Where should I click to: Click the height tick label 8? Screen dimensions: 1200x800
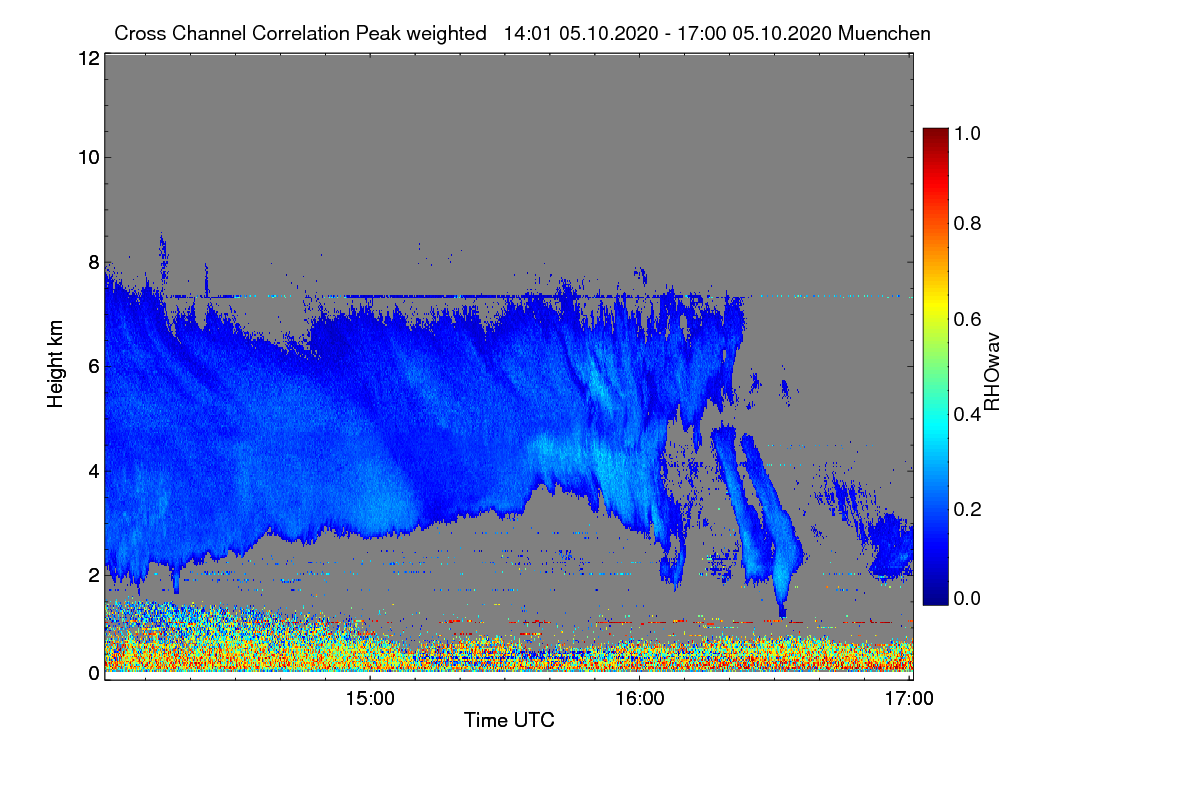click(x=94, y=262)
